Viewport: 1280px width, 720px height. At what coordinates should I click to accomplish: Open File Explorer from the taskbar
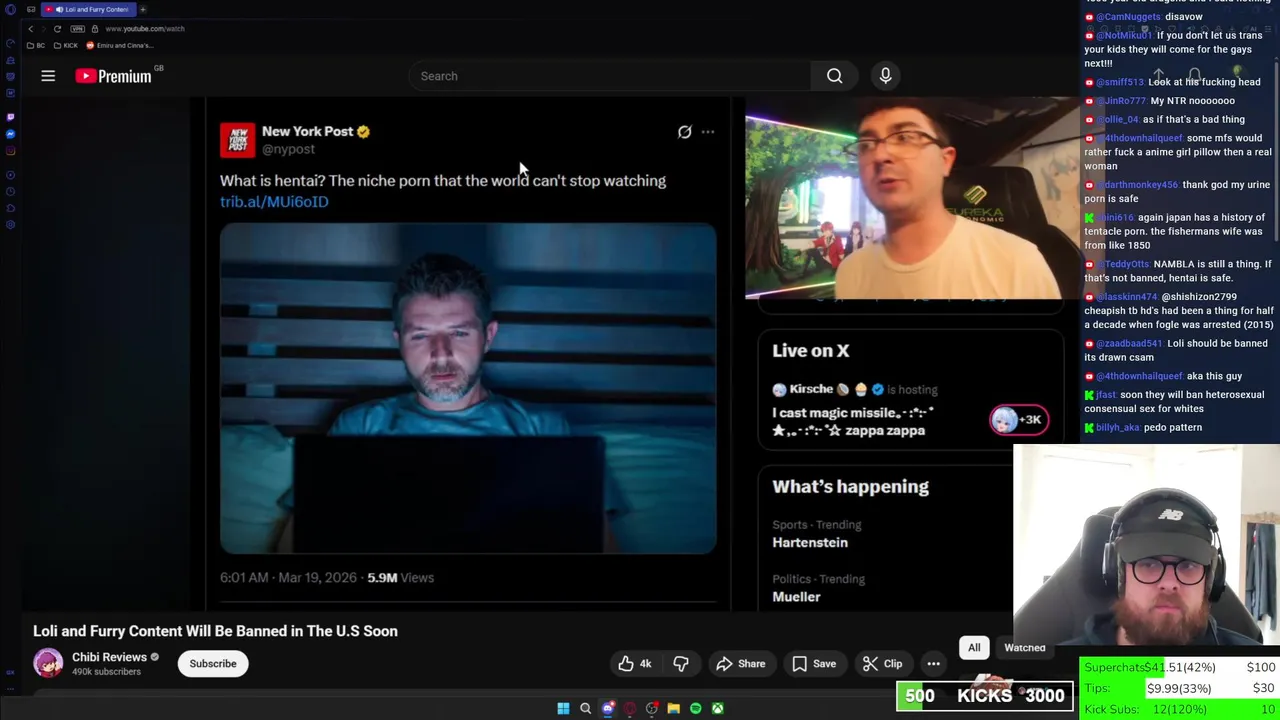[673, 708]
